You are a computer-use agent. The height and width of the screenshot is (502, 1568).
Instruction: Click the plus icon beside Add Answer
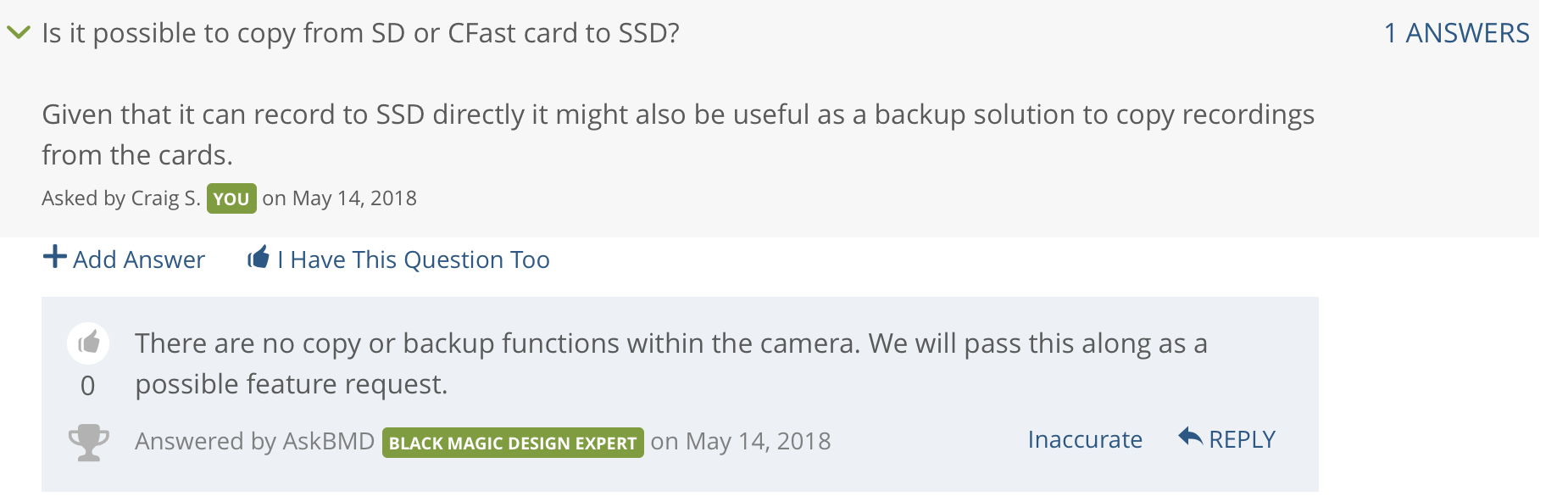[x=54, y=257]
